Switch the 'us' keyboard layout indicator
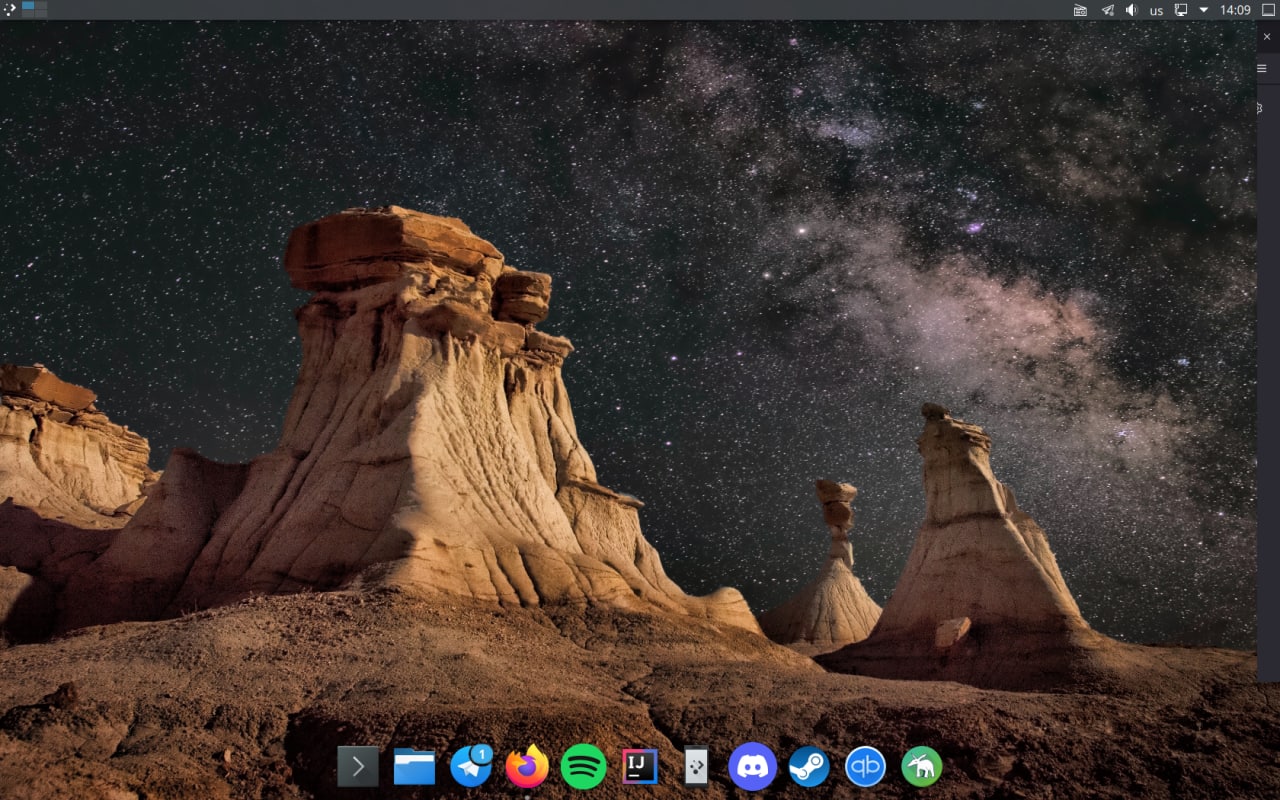 coord(1156,10)
